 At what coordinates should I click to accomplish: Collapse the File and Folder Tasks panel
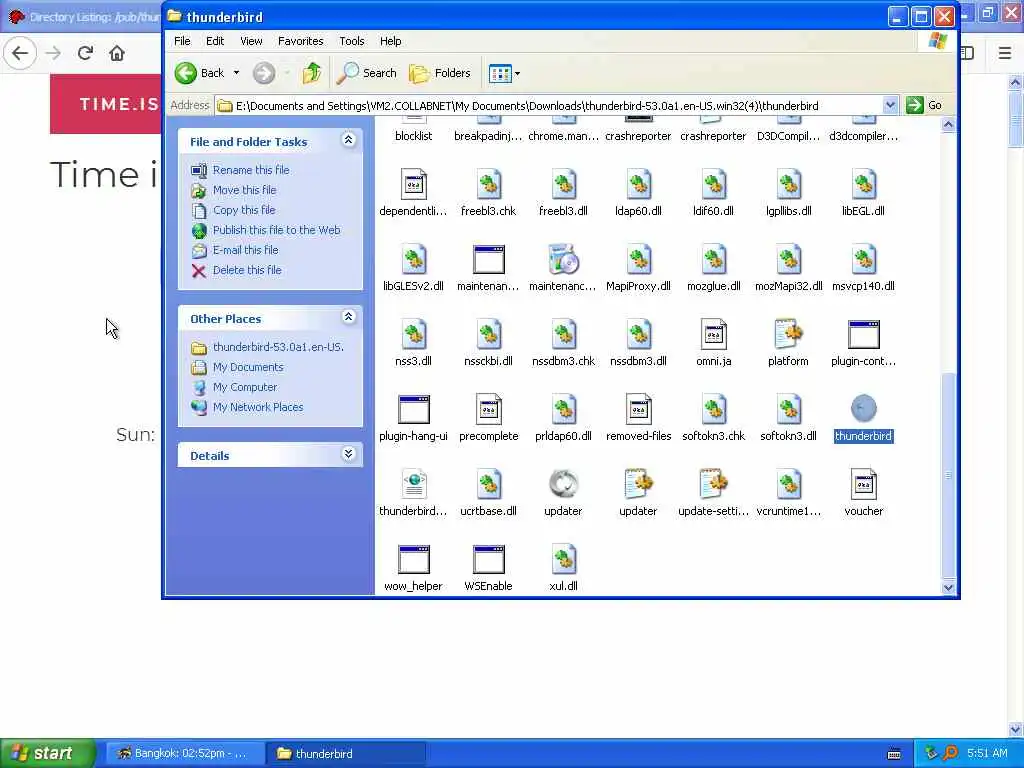[x=348, y=140]
